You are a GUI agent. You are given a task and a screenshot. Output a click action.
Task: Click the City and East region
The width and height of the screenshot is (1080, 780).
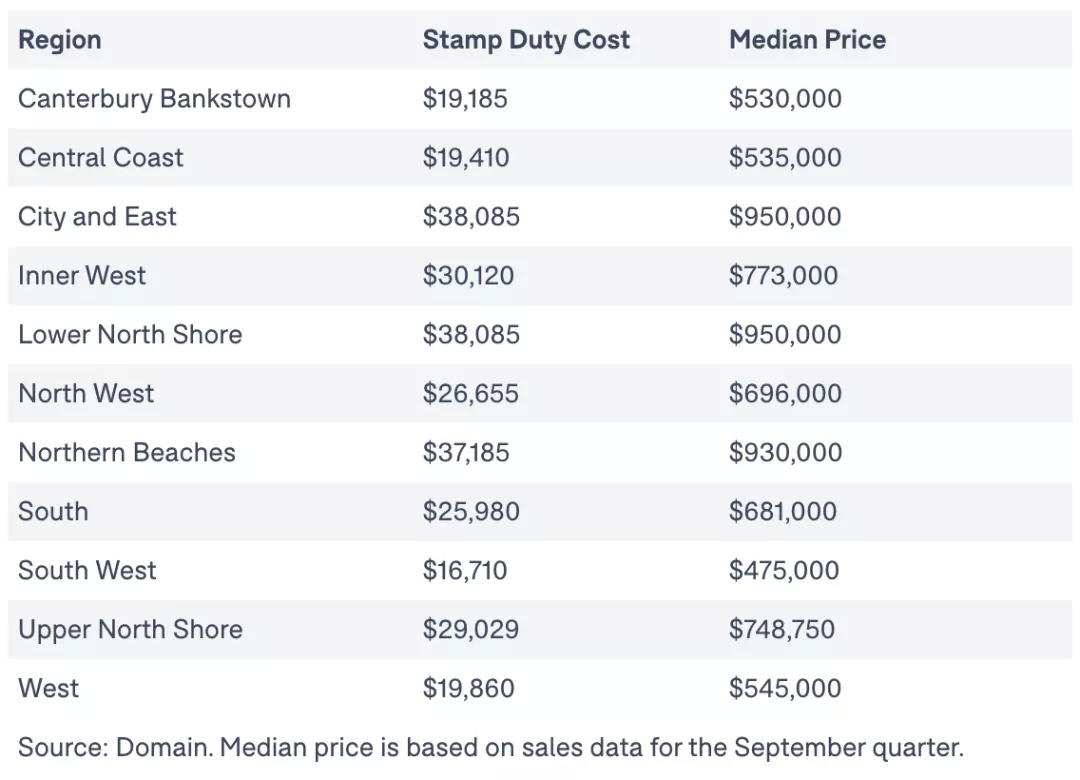pyautogui.click(x=97, y=217)
